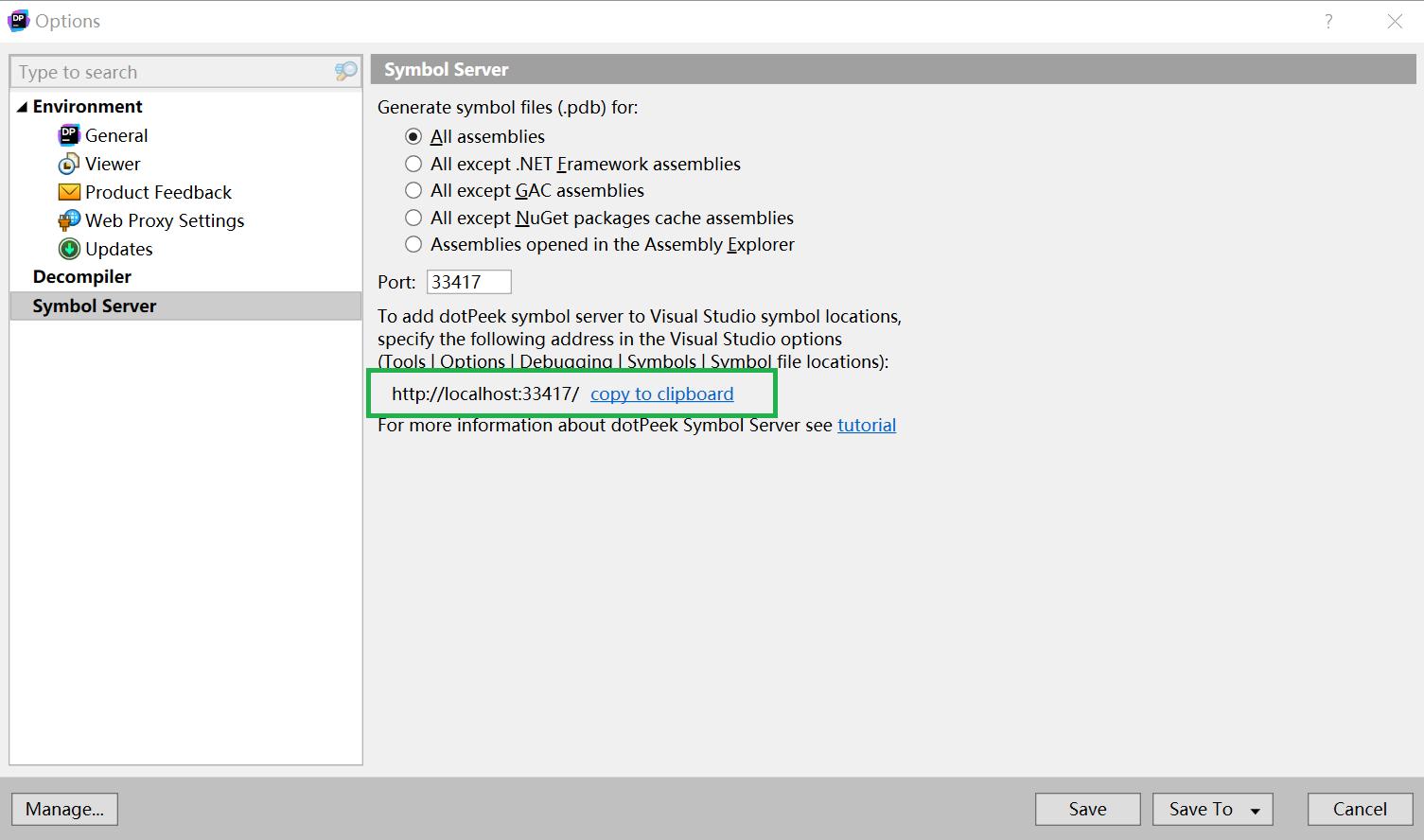Click the dotPeek General icon
Image resolution: width=1424 pixels, height=840 pixels.
69,135
